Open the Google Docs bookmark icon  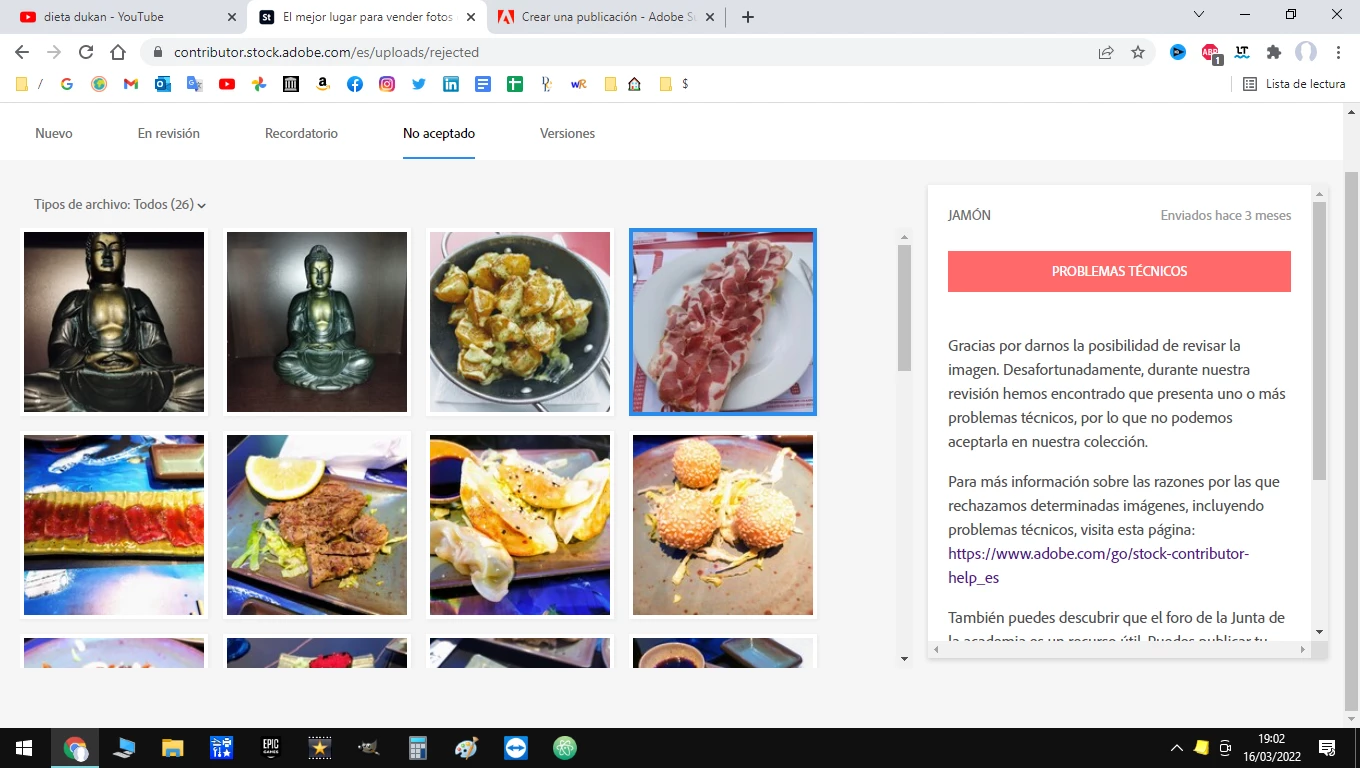pos(483,84)
